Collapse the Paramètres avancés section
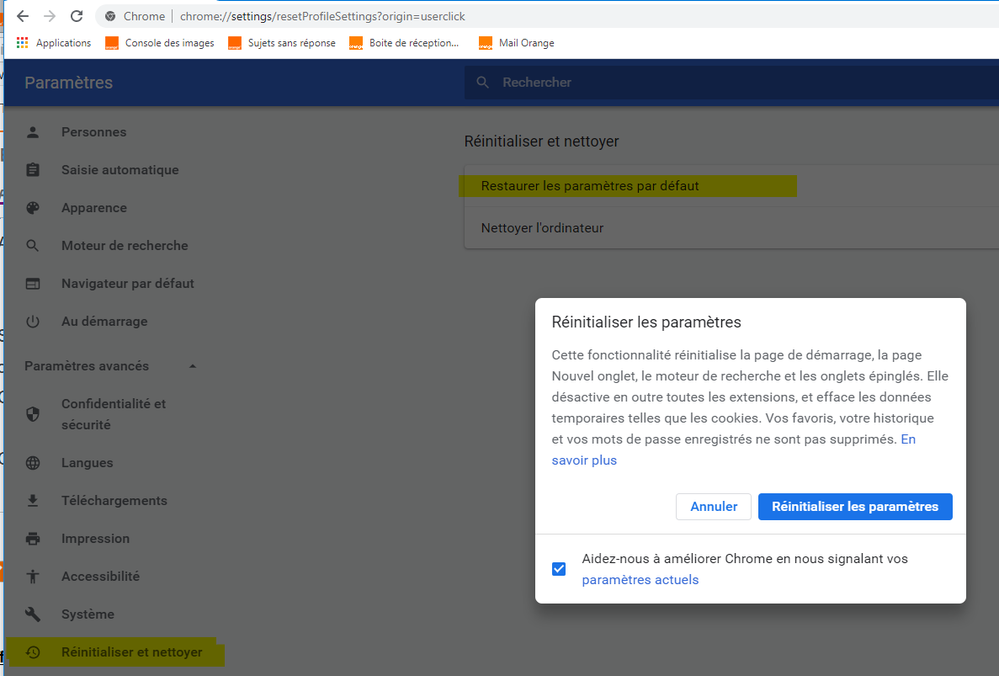Viewport: 999px width, 676px height. [193, 366]
